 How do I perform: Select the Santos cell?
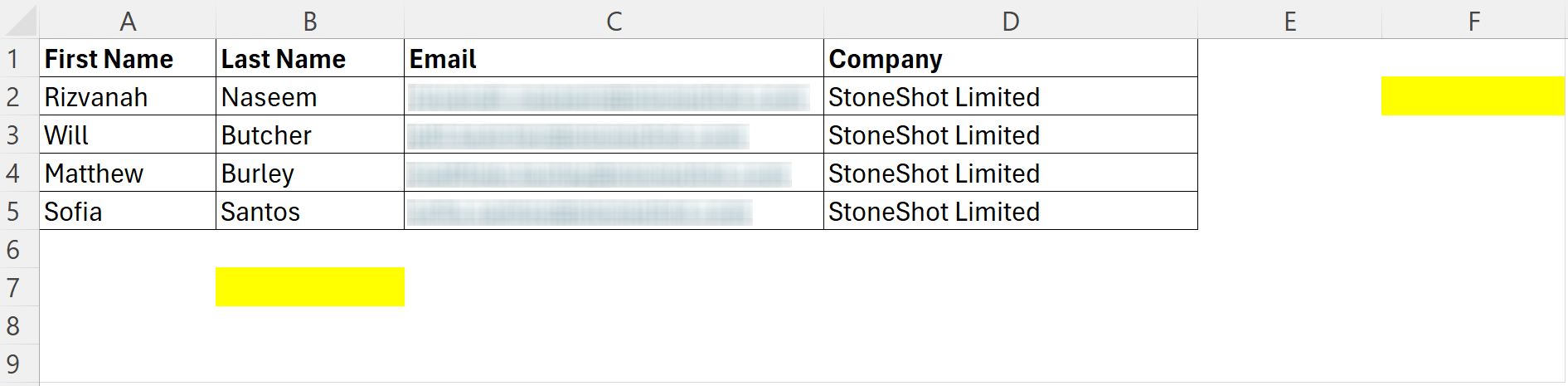(x=310, y=211)
